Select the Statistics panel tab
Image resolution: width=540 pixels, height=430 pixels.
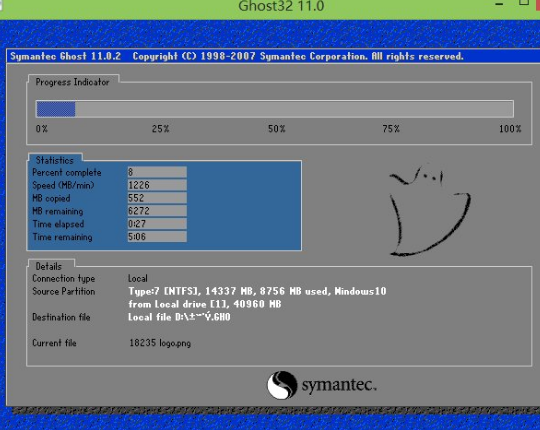(55, 160)
